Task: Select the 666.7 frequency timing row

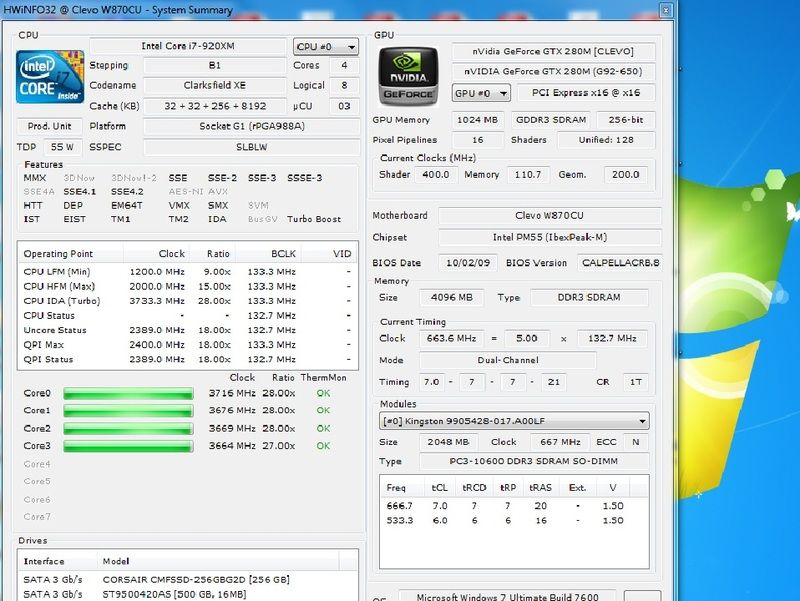Action: [514, 506]
